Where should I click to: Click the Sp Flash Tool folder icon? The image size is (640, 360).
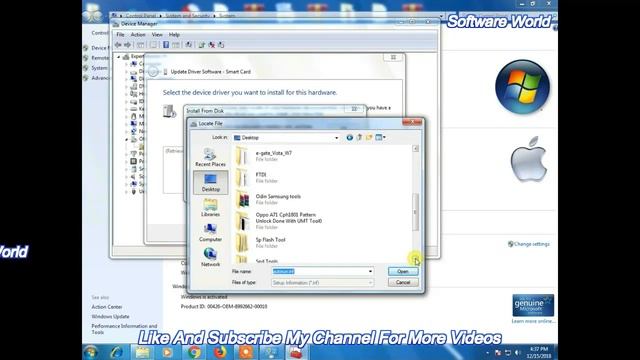pos(242,243)
